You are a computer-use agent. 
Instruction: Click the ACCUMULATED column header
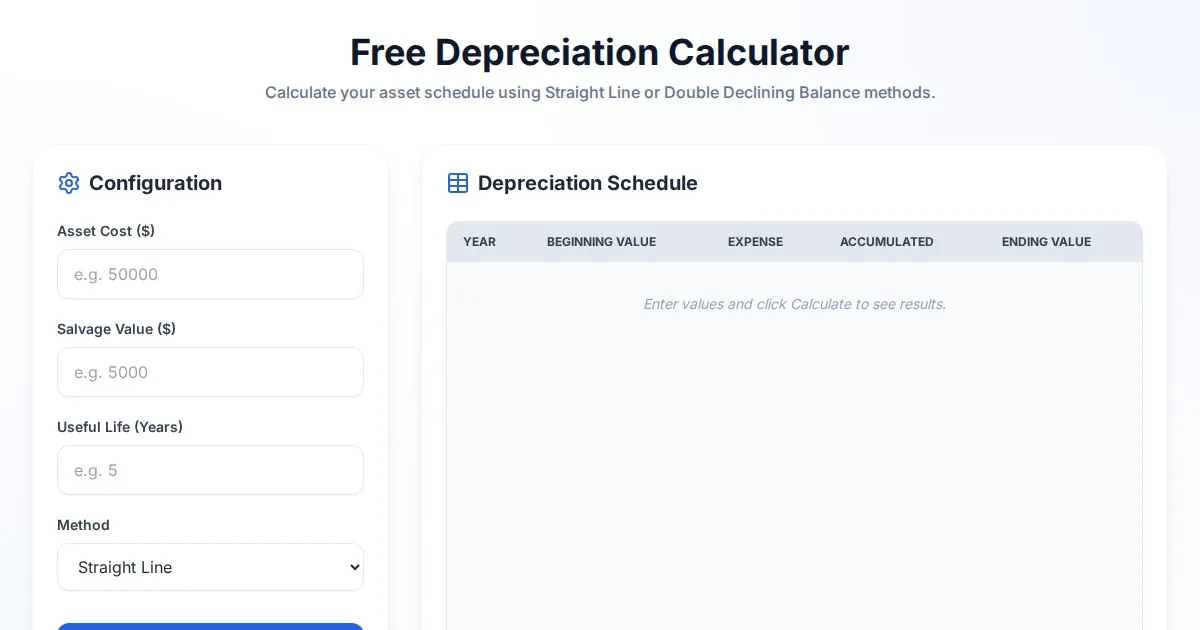[886, 242]
